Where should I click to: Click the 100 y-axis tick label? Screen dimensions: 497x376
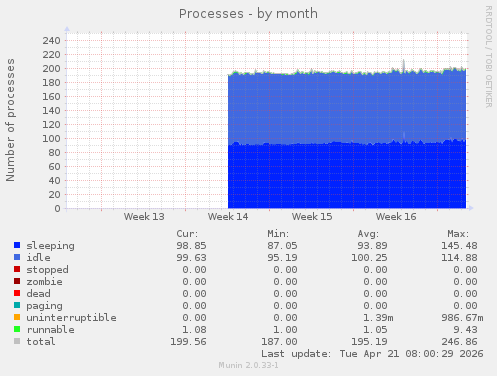pyautogui.click(x=51, y=139)
